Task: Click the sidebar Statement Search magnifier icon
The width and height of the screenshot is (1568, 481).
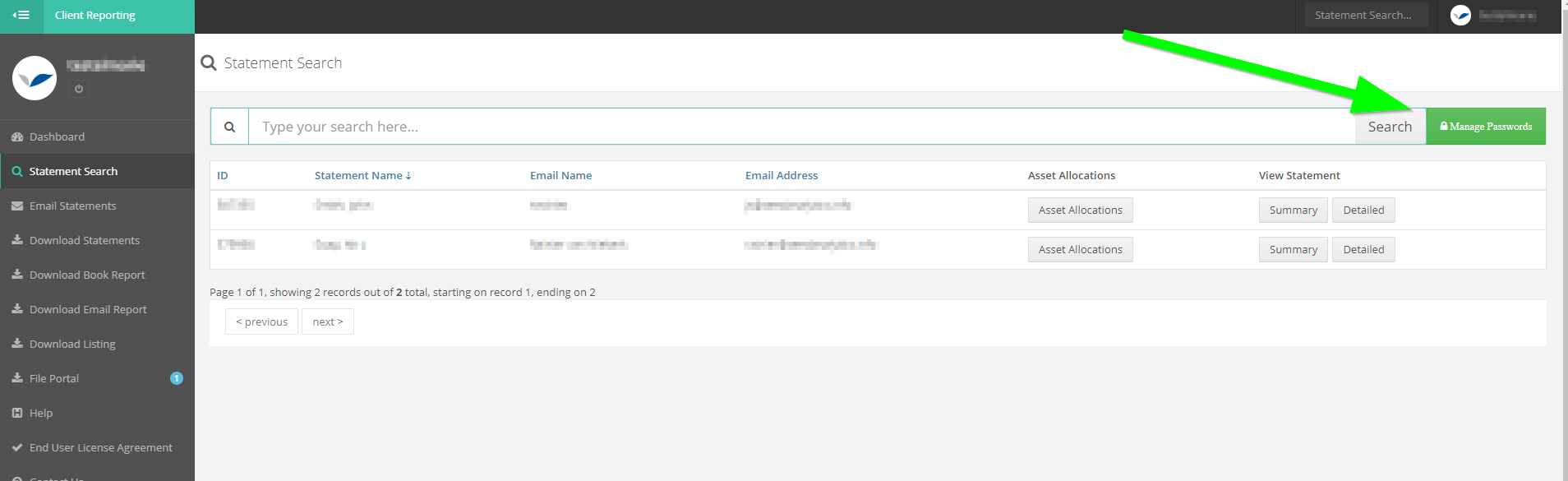Action: click(17, 171)
